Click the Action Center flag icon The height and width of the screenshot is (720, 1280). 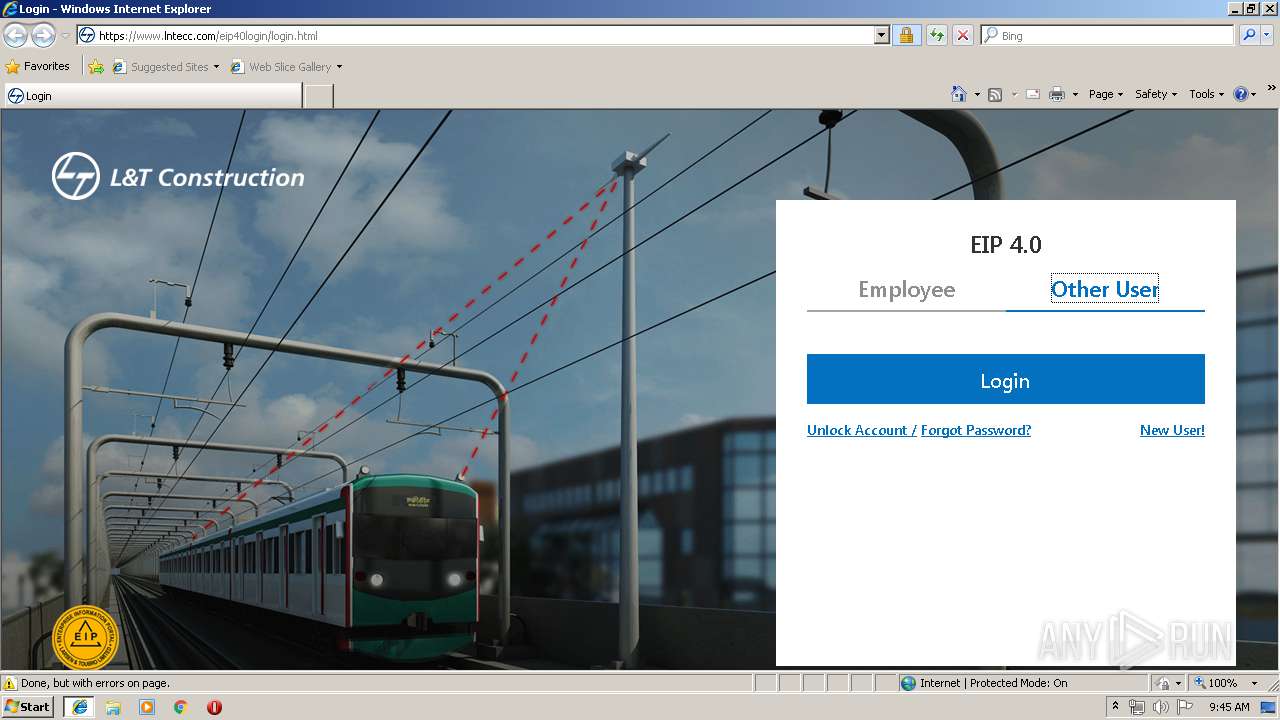click(x=1184, y=707)
